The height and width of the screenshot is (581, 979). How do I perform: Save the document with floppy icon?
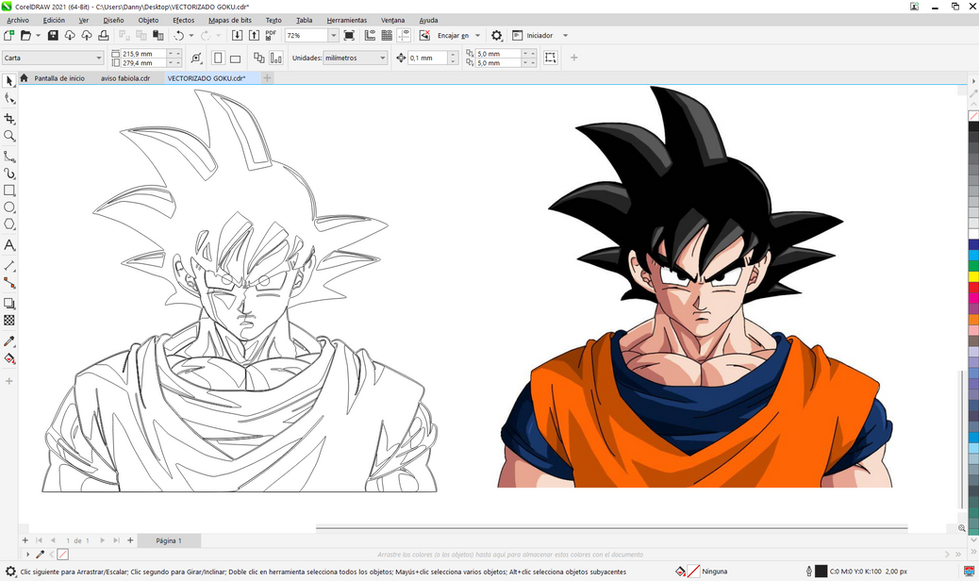click(x=52, y=36)
